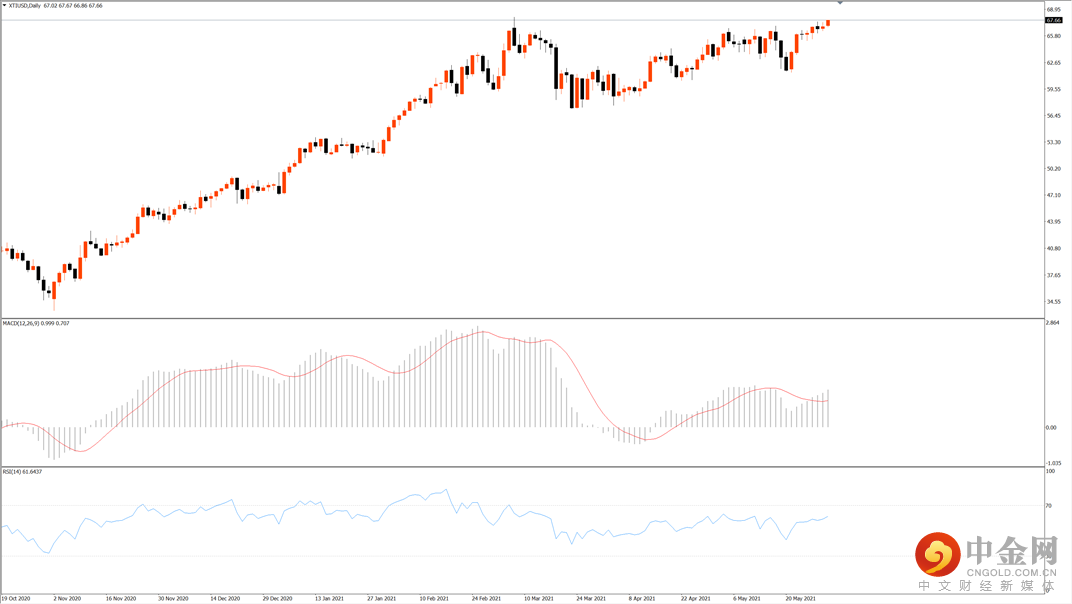Click the 62.65 price axis label

click(x=1054, y=62)
